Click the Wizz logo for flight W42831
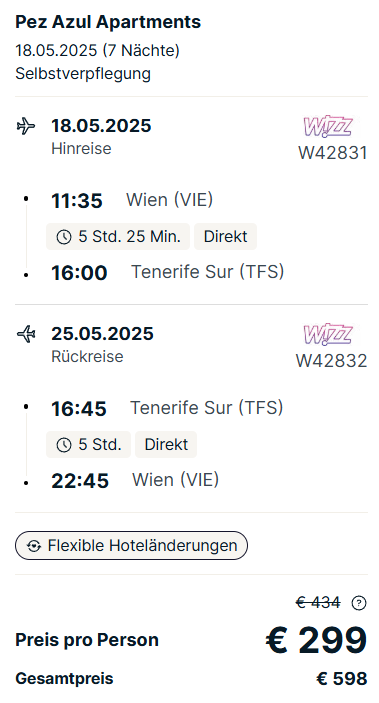Screen dimensions: 379x703 pos(328,126)
